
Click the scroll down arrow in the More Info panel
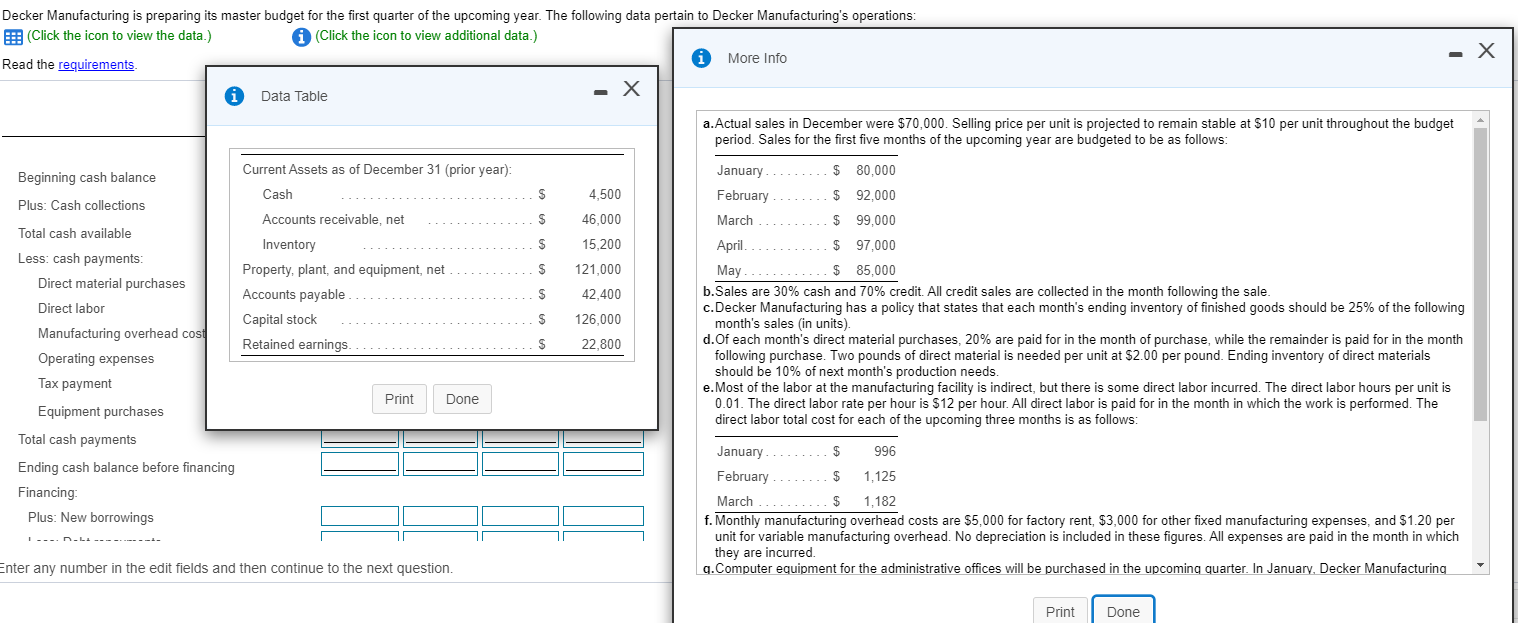pos(1479,567)
